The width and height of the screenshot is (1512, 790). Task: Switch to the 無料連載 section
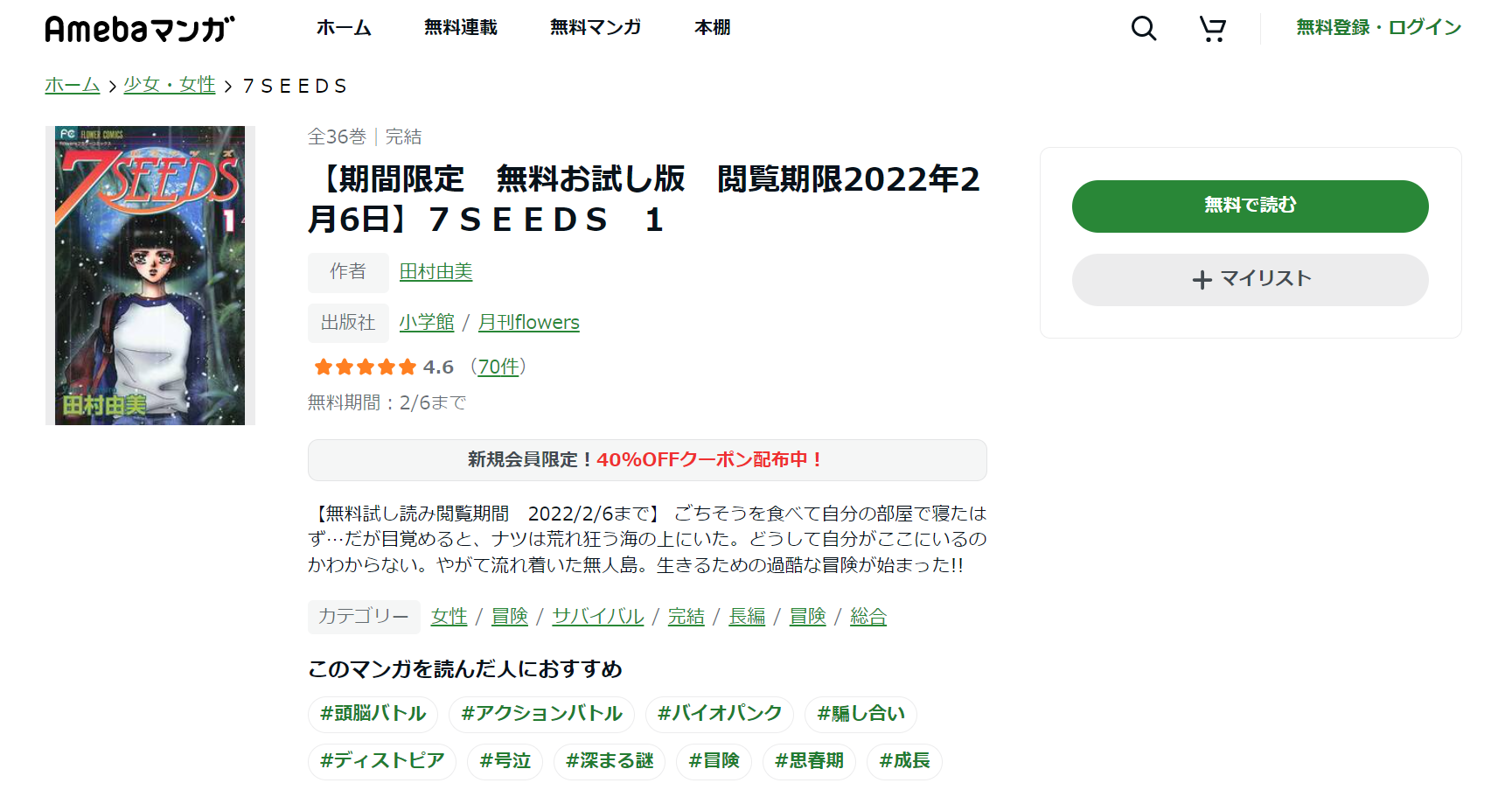460,27
